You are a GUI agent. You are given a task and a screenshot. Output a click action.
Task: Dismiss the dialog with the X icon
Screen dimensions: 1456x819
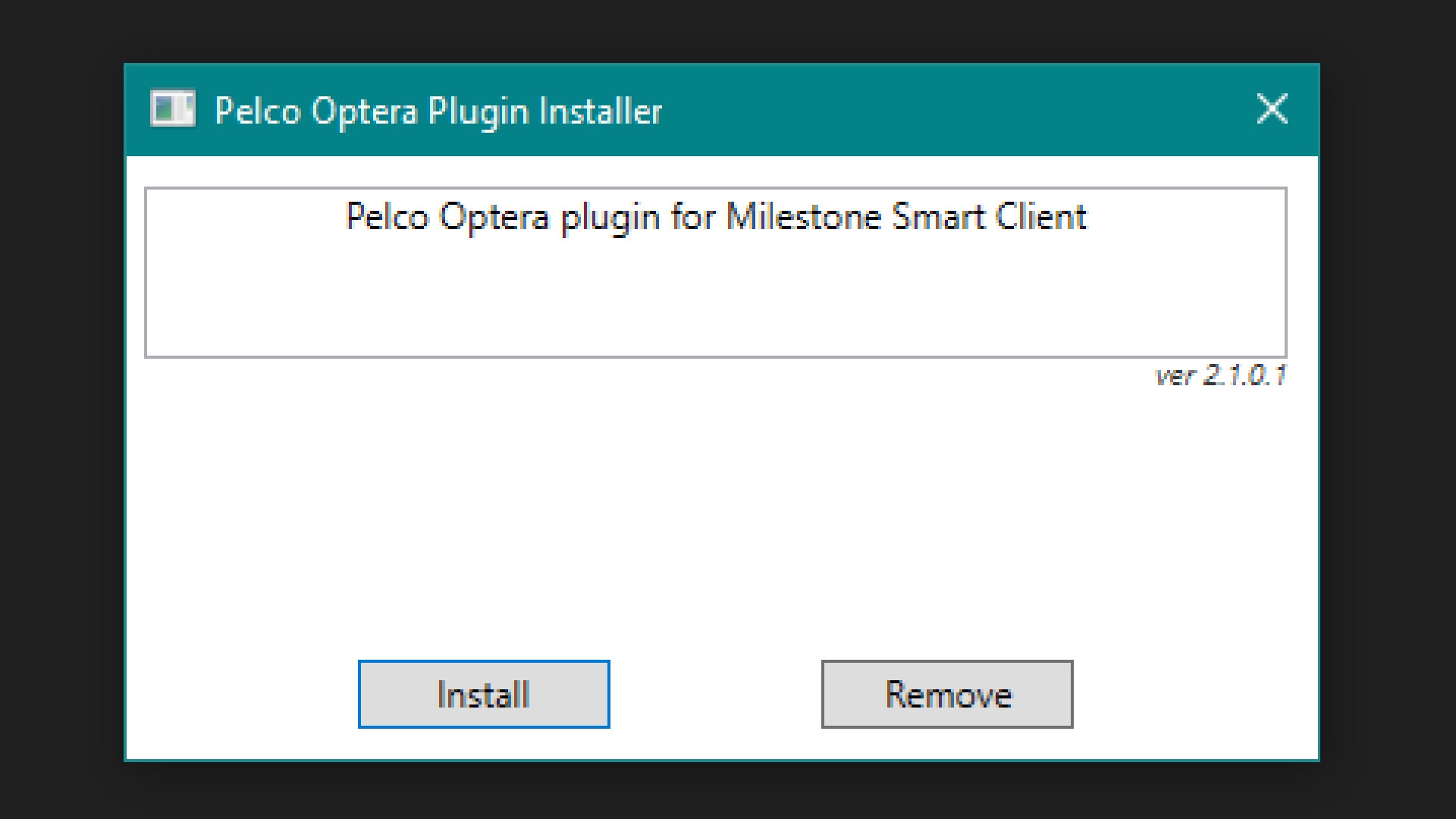click(1272, 109)
